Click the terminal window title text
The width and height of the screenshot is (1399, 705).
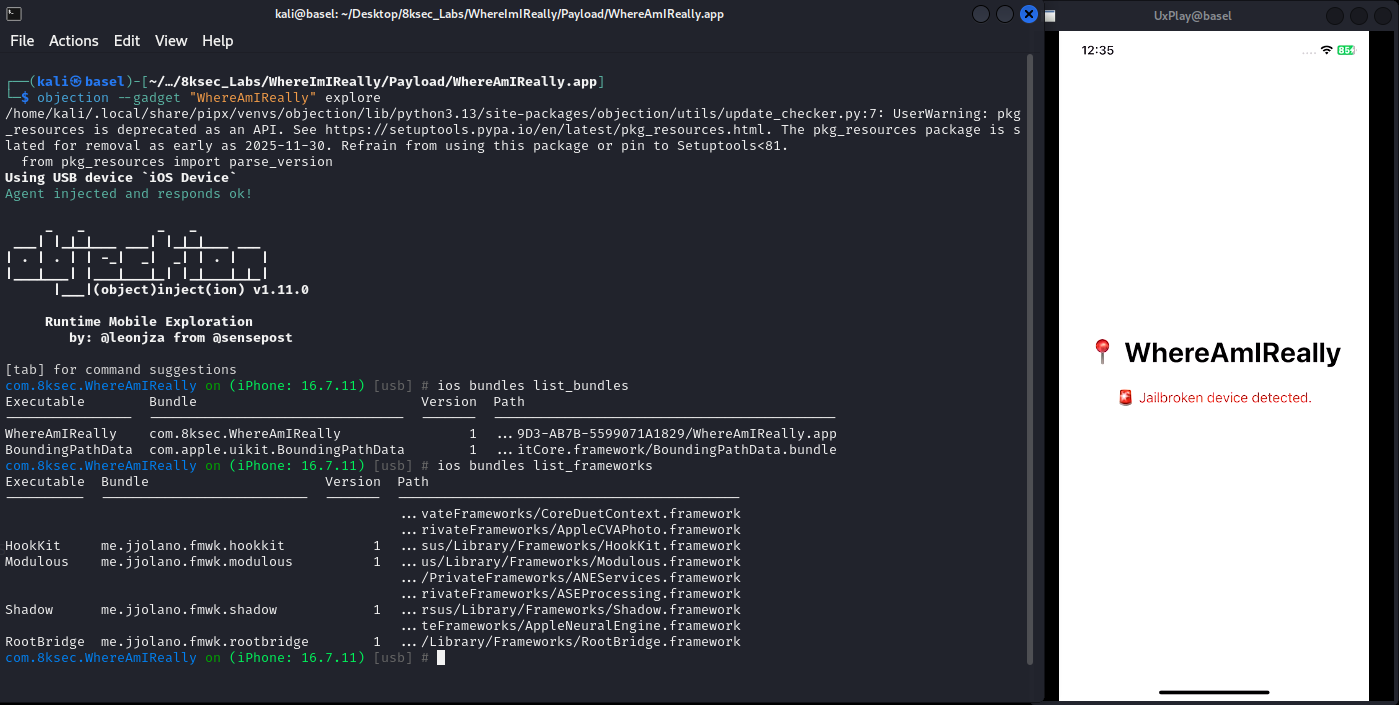pyautogui.click(x=499, y=14)
